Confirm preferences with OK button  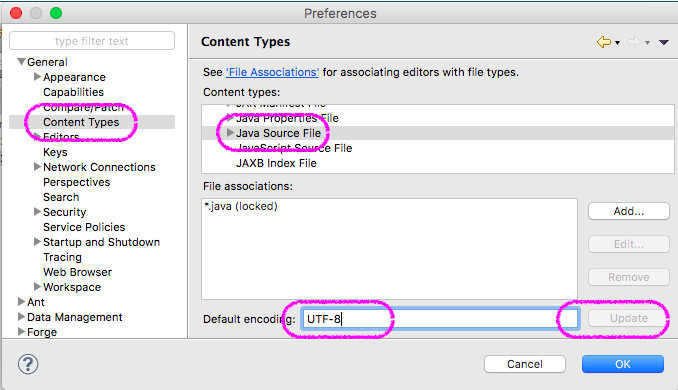(623, 364)
